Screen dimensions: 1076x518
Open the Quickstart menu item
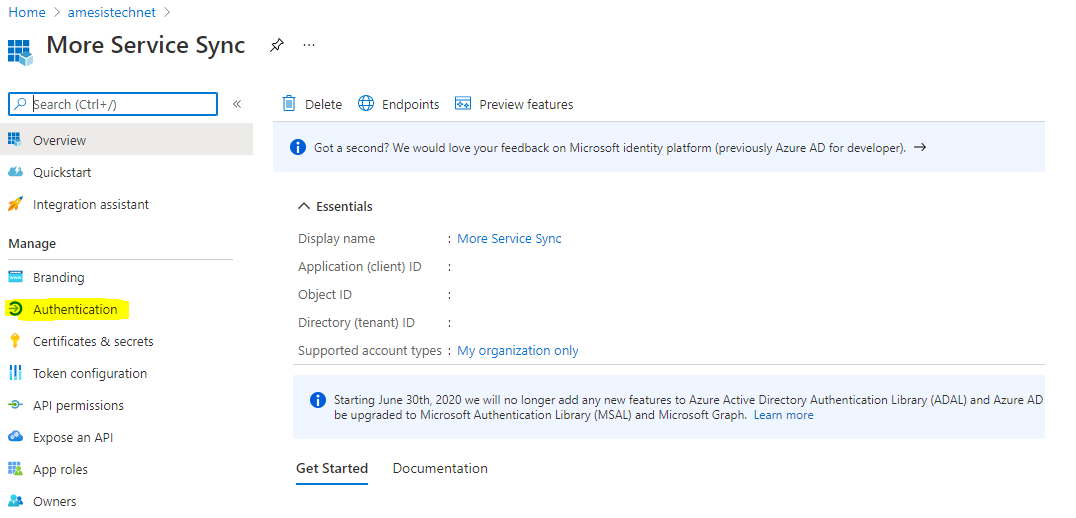tap(126, 172)
